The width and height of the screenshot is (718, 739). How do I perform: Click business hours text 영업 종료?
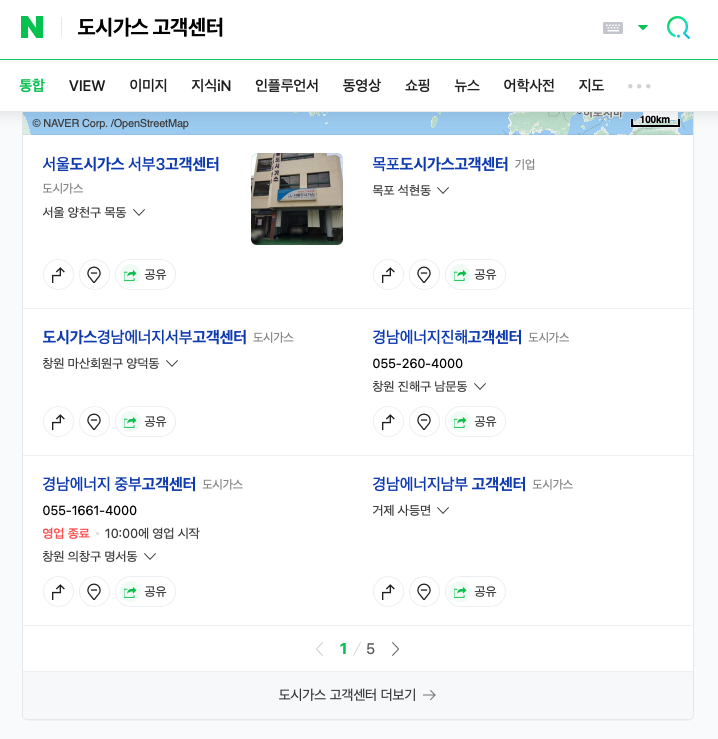pyautogui.click(x=66, y=534)
